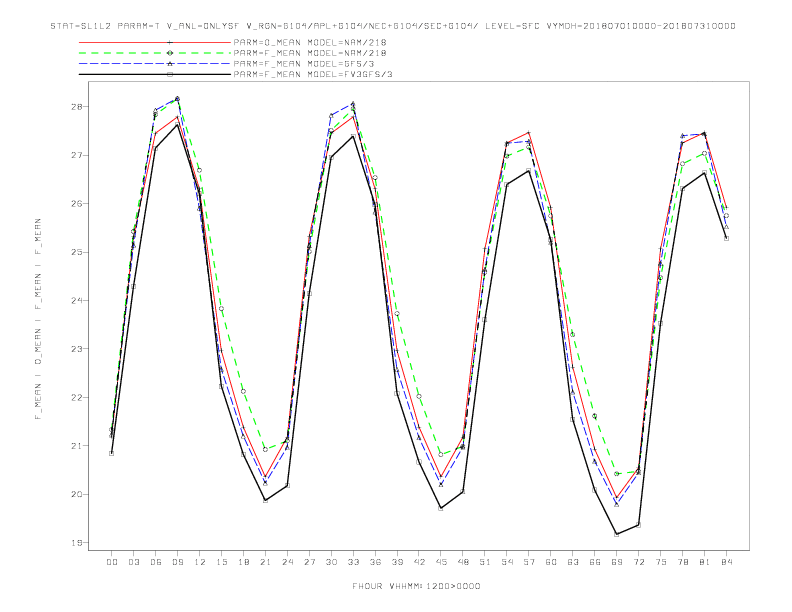Click the red solid line sample in legend
Image resolution: width=792 pixels, height=612 pixels.
pos(155,42)
